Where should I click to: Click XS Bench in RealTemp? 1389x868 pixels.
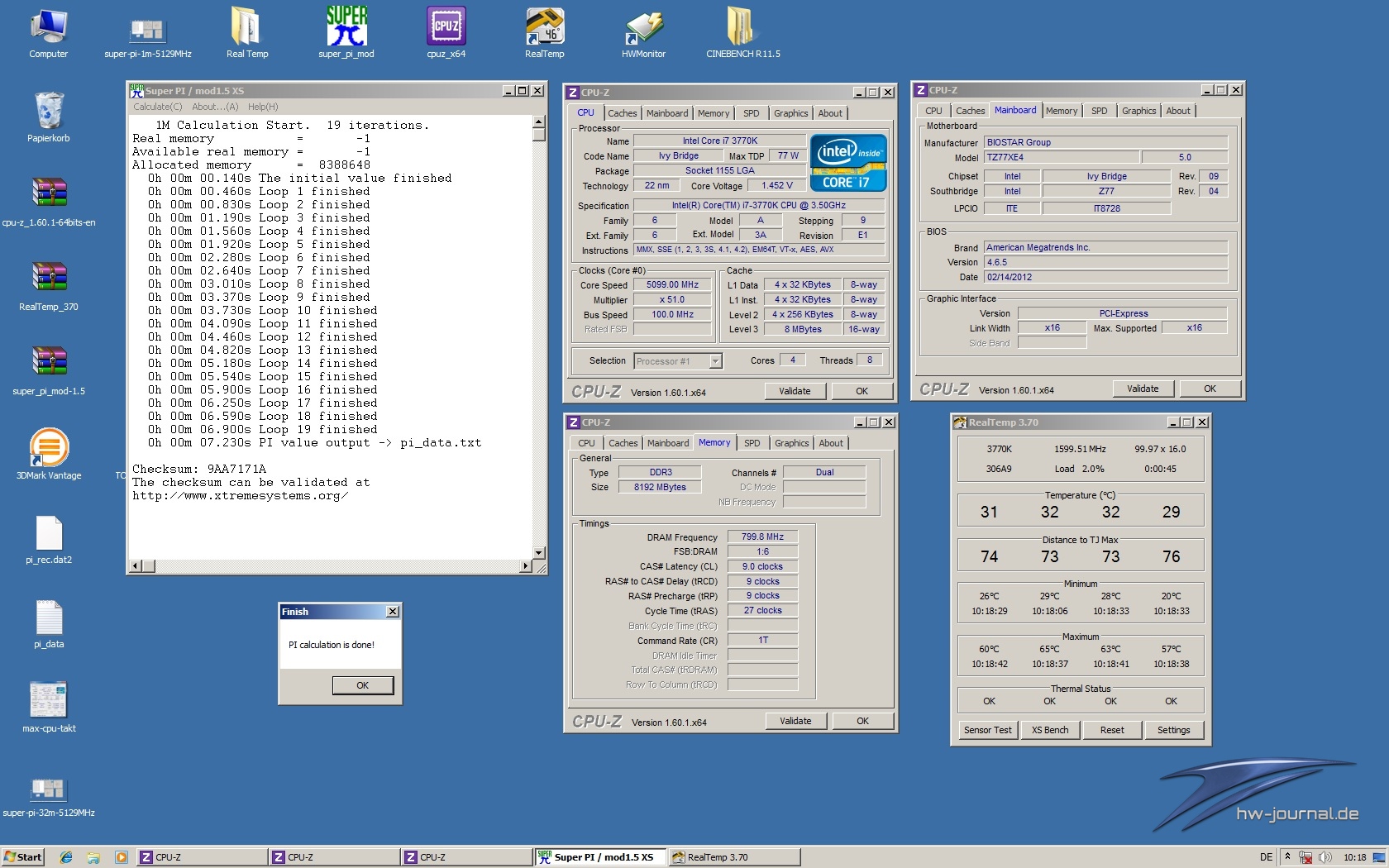[1050, 730]
